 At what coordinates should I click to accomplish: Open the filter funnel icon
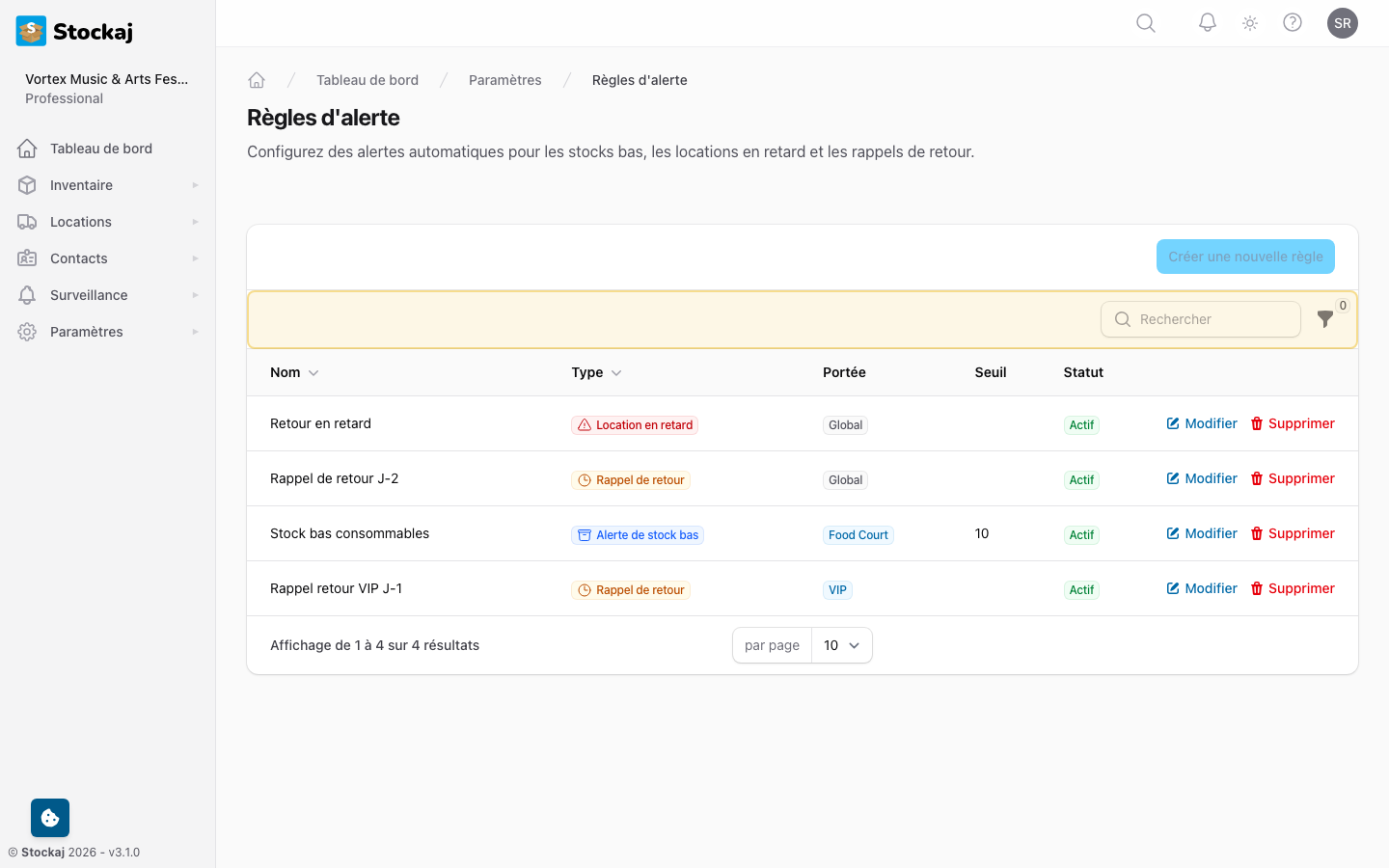click(x=1325, y=319)
